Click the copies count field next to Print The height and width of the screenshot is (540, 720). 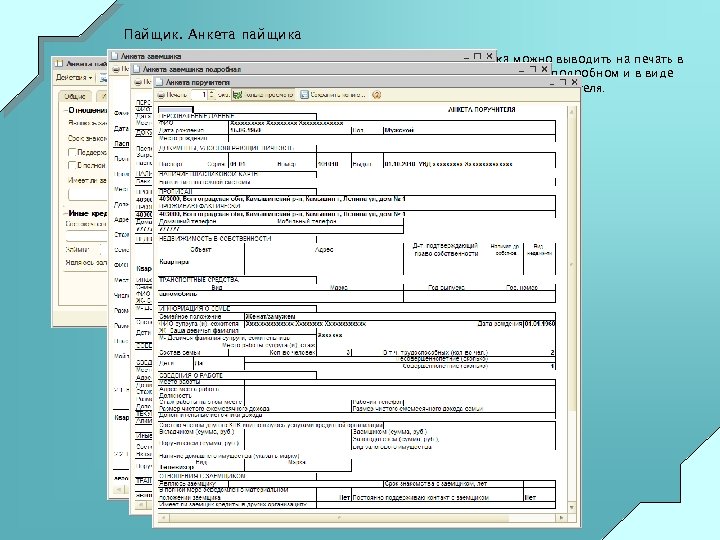click(198, 95)
